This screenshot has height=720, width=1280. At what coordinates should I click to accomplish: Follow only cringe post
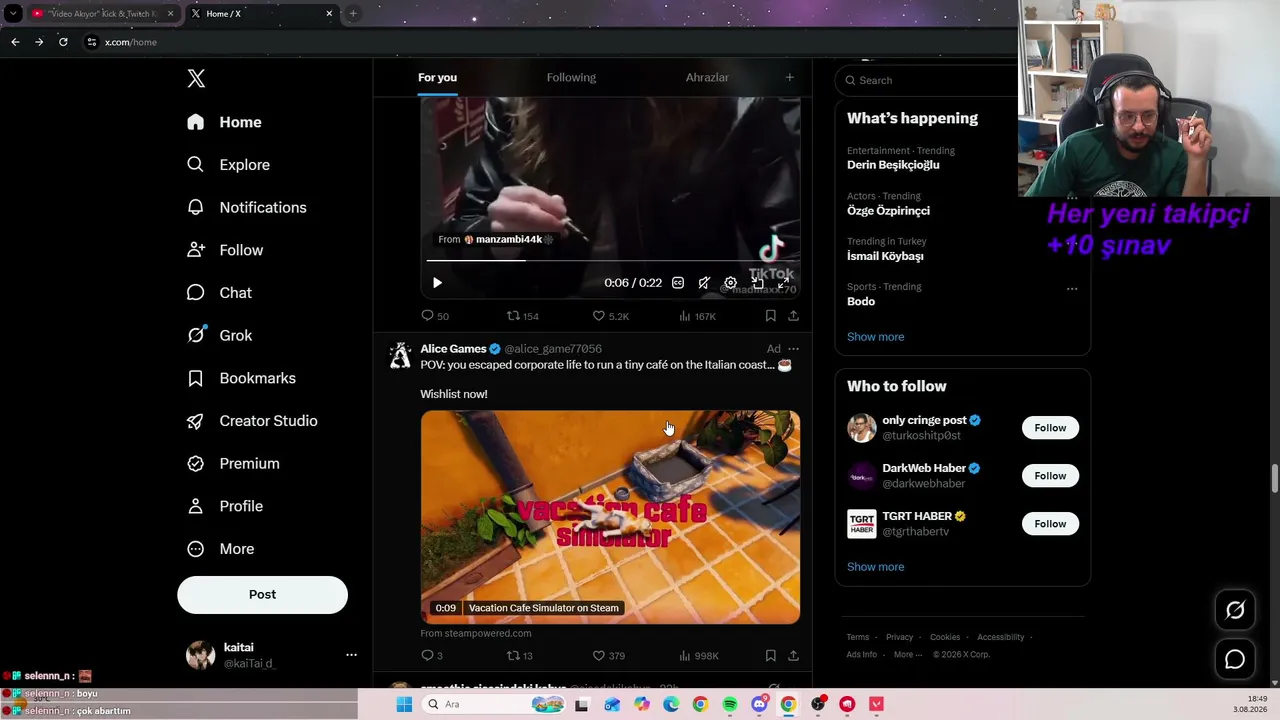coord(1050,428)
